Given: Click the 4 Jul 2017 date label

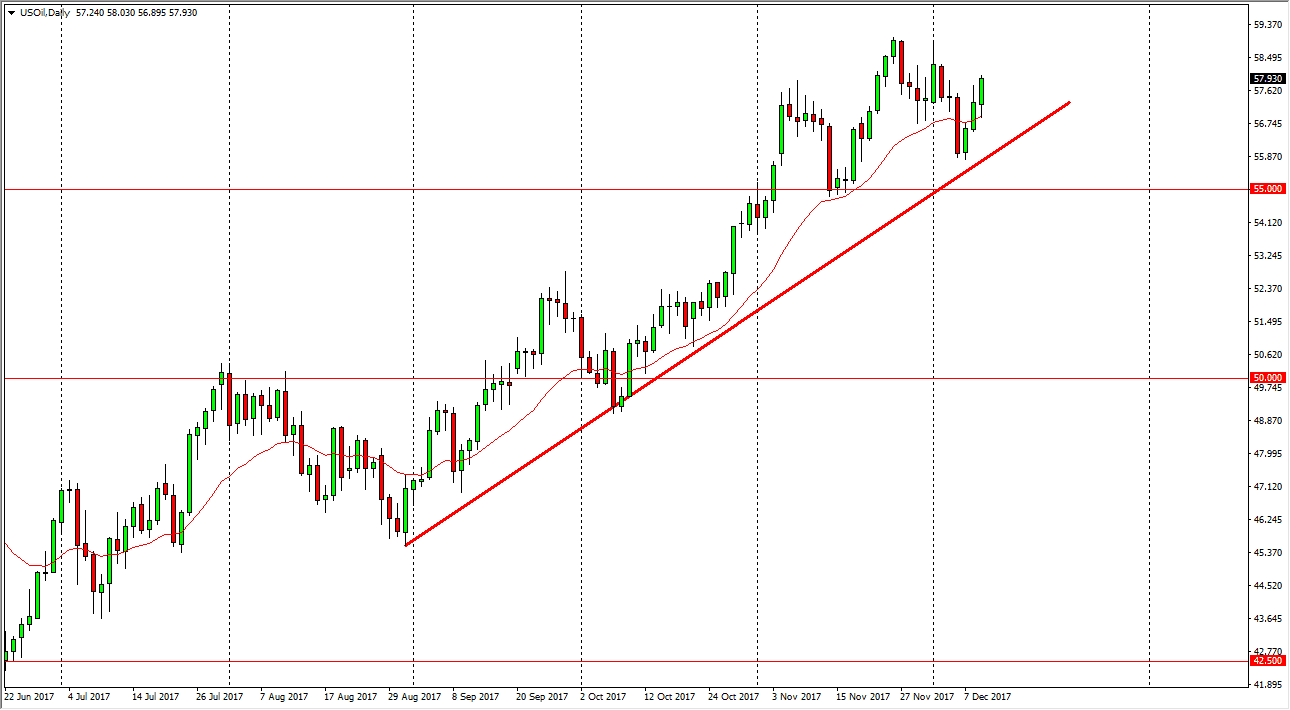Looking at the screenshot, I should (88, 696).
